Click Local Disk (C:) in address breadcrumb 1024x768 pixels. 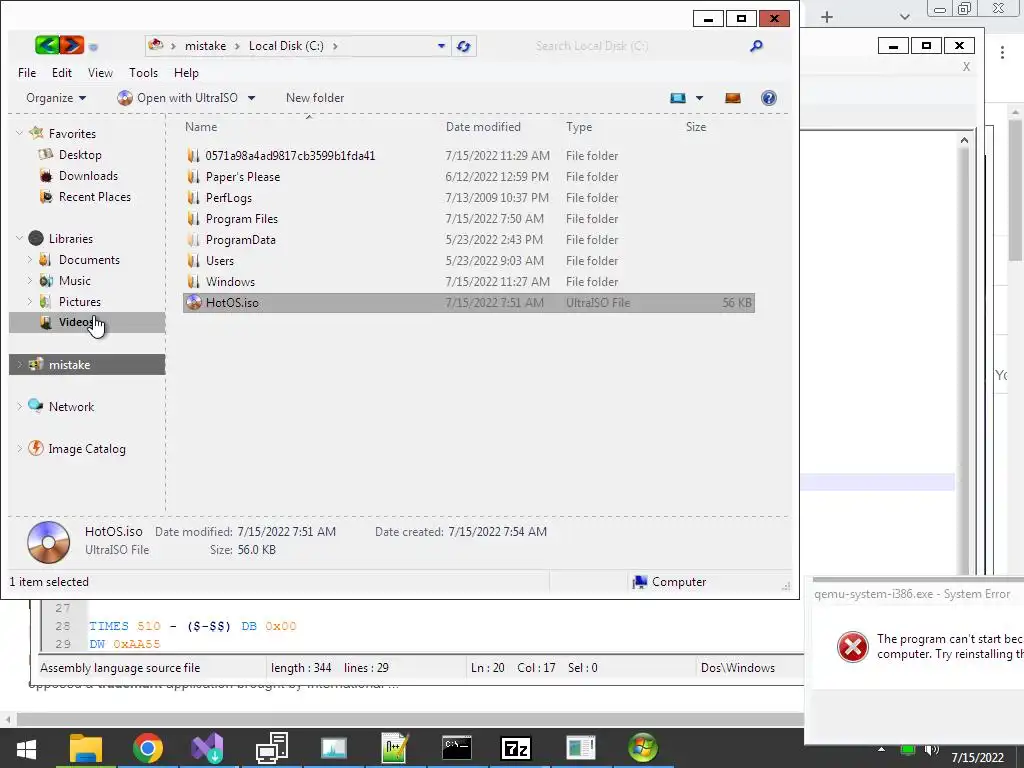click(286, 46)
